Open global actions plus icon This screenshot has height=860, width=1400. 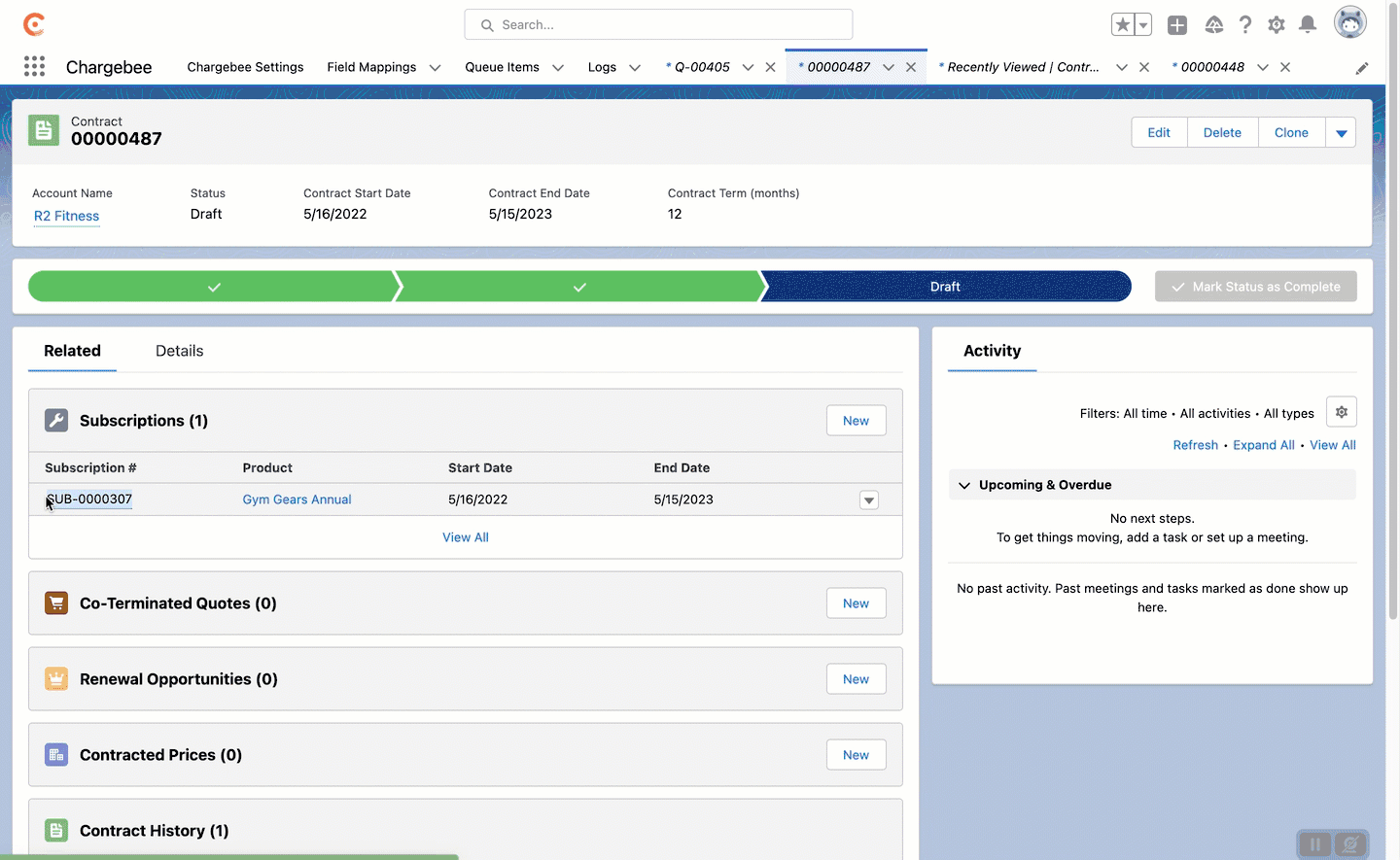click(x=1176, y=25)
